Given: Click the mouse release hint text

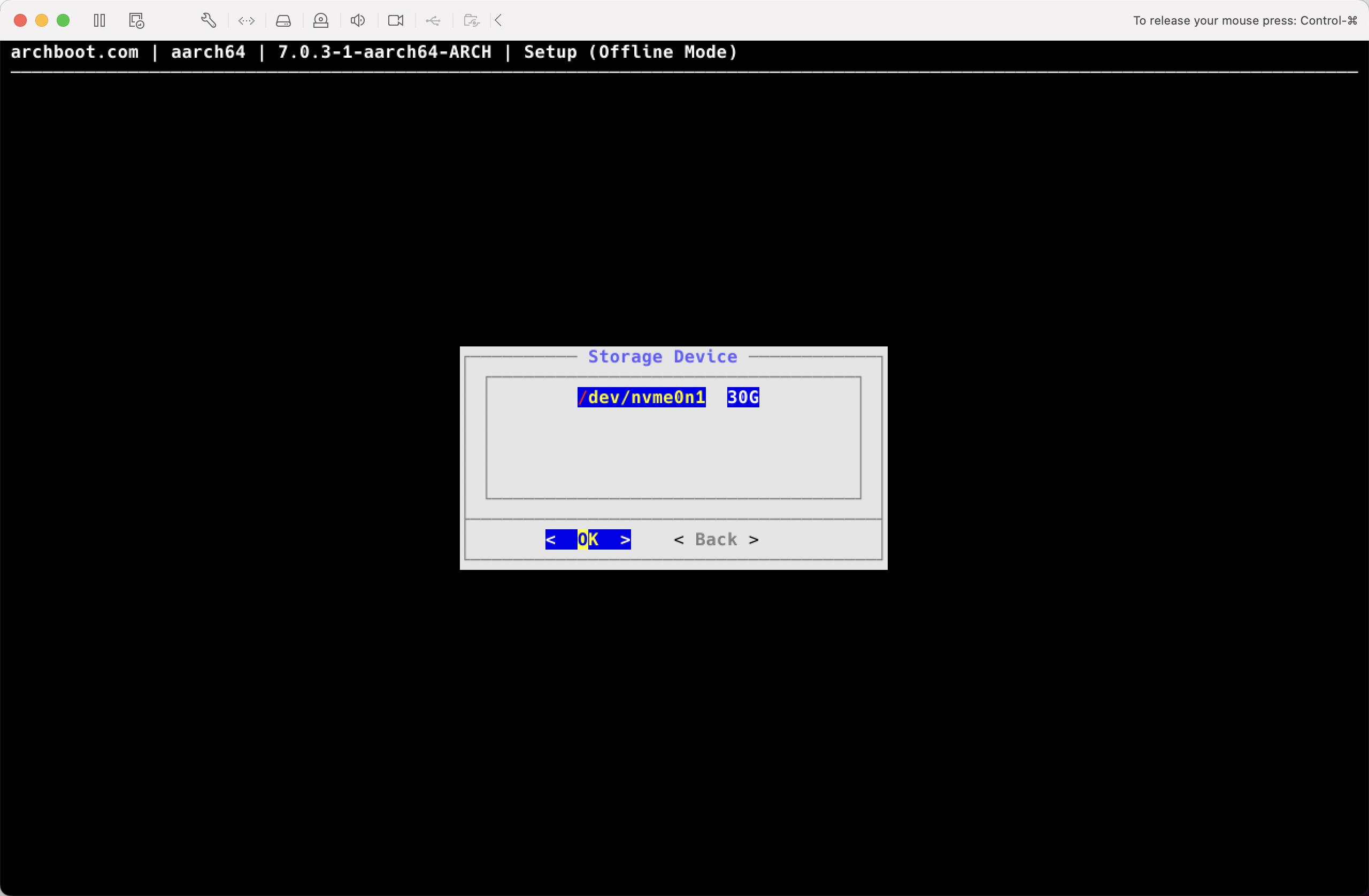Looking at the screenshot, I should click(1245, 21).
